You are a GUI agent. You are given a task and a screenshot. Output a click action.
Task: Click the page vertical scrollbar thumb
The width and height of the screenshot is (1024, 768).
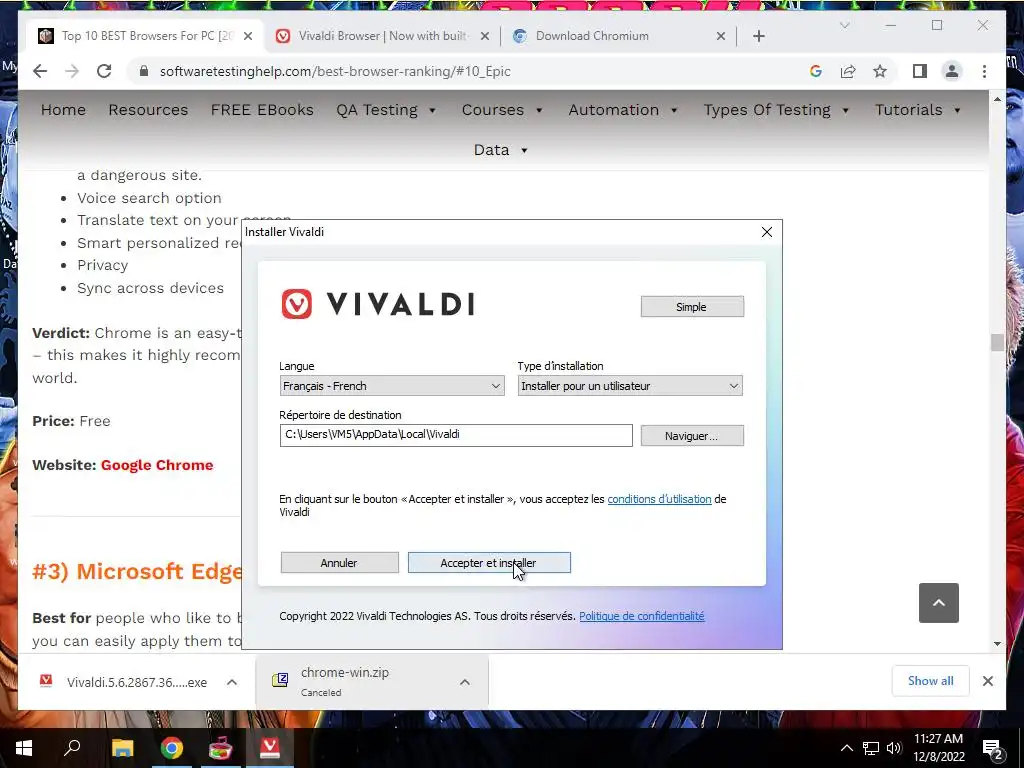(997, 342)
